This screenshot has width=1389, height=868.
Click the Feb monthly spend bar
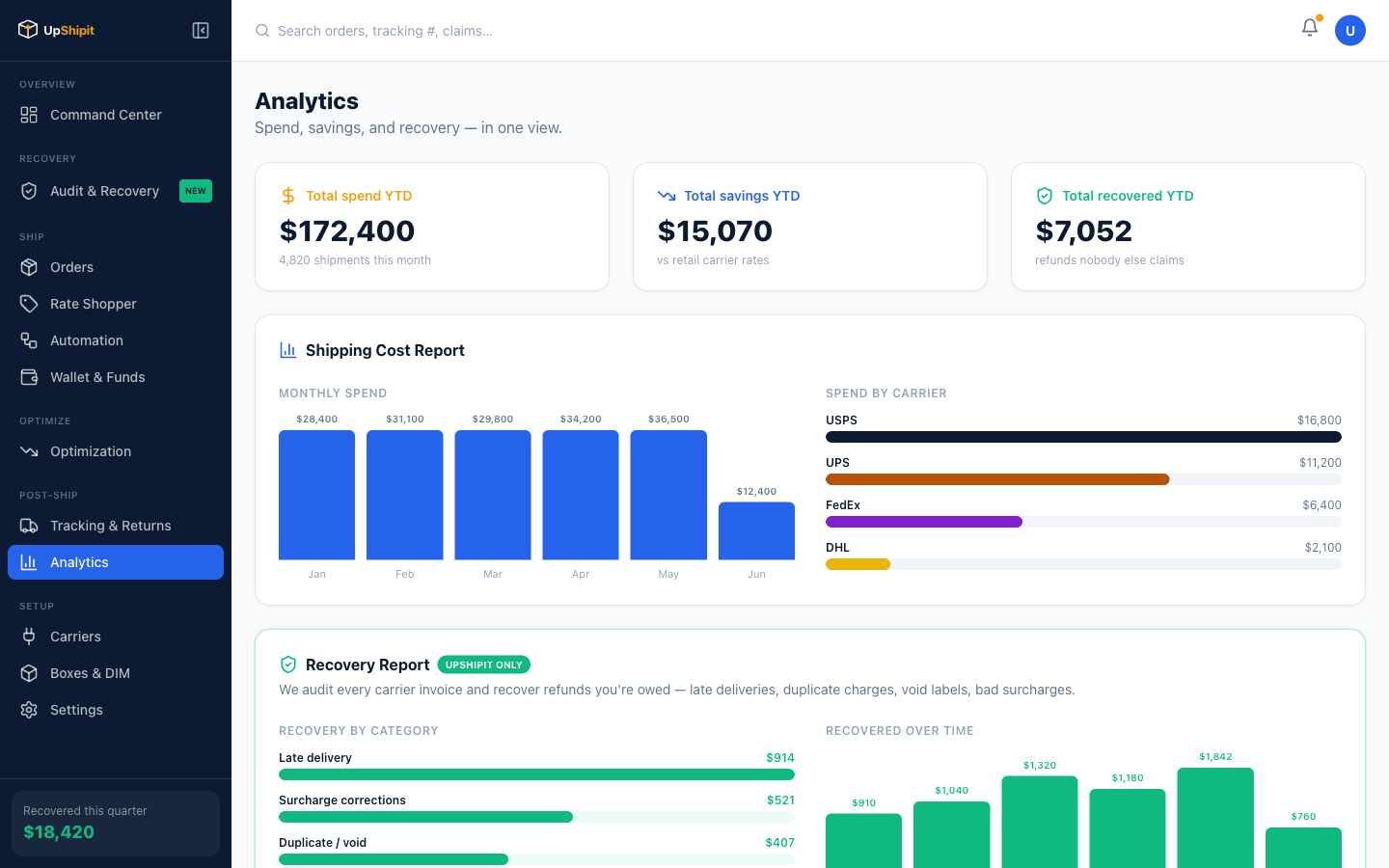[x=405, y=495]
